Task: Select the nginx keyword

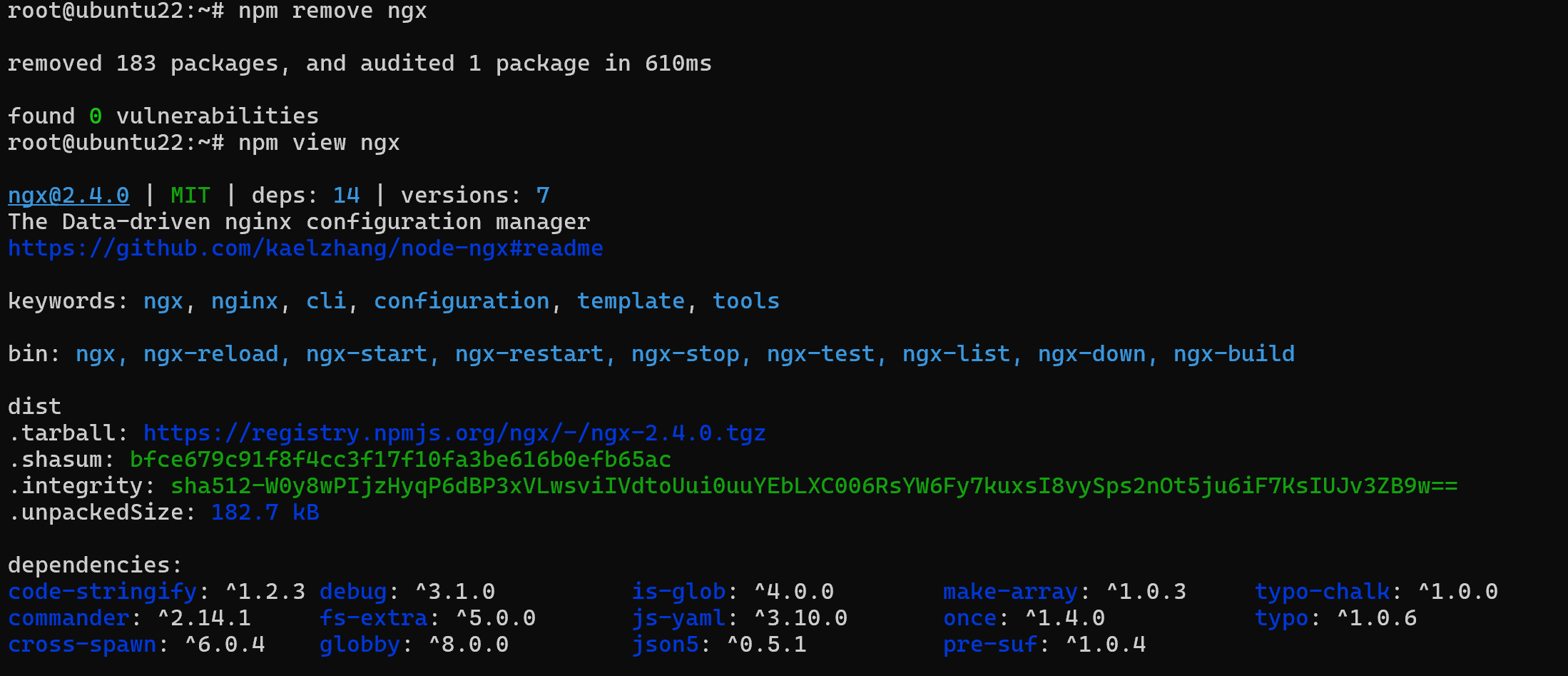Action: (x=245, y=301)
